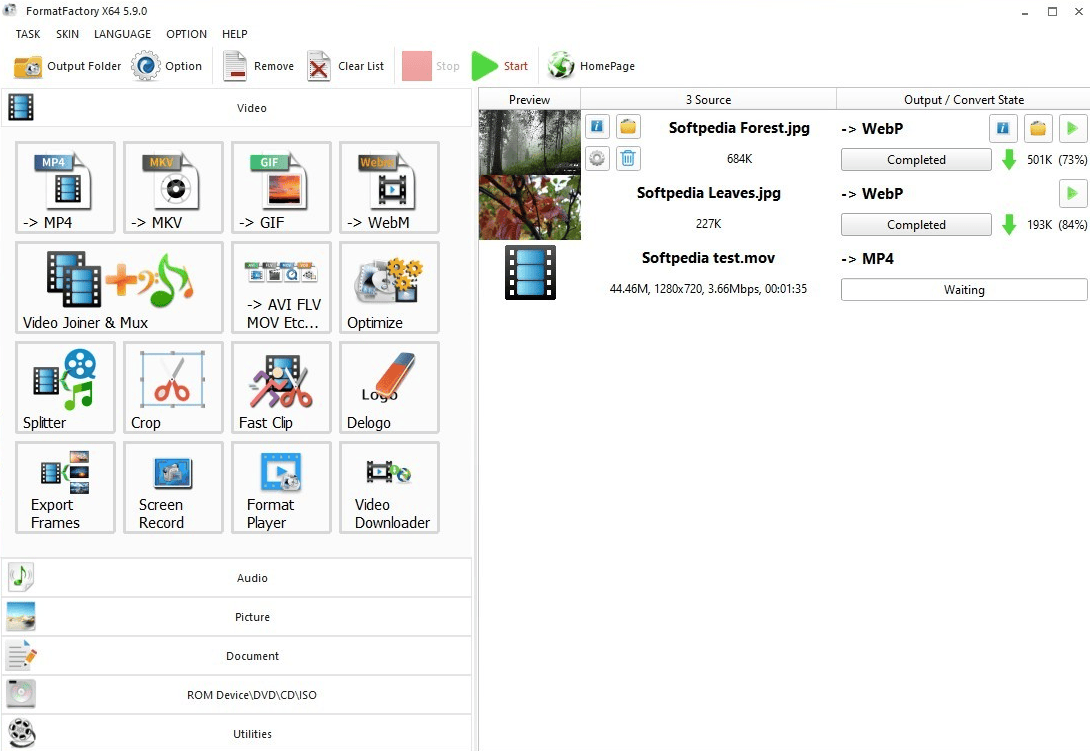Image resolution: width=1090 pixels, height=751 pixels.
Task: Collapse the Video category header
Action: tap(236, 108)
